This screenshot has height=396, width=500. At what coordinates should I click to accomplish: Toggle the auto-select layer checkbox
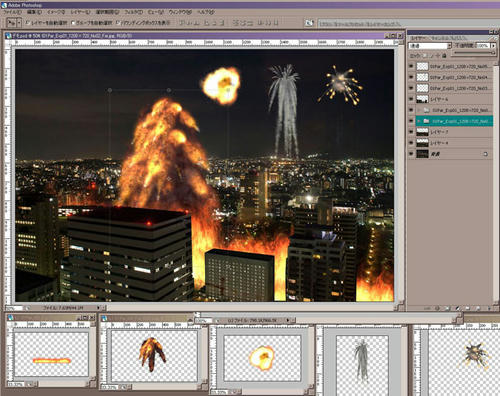(x=28, y=23)
